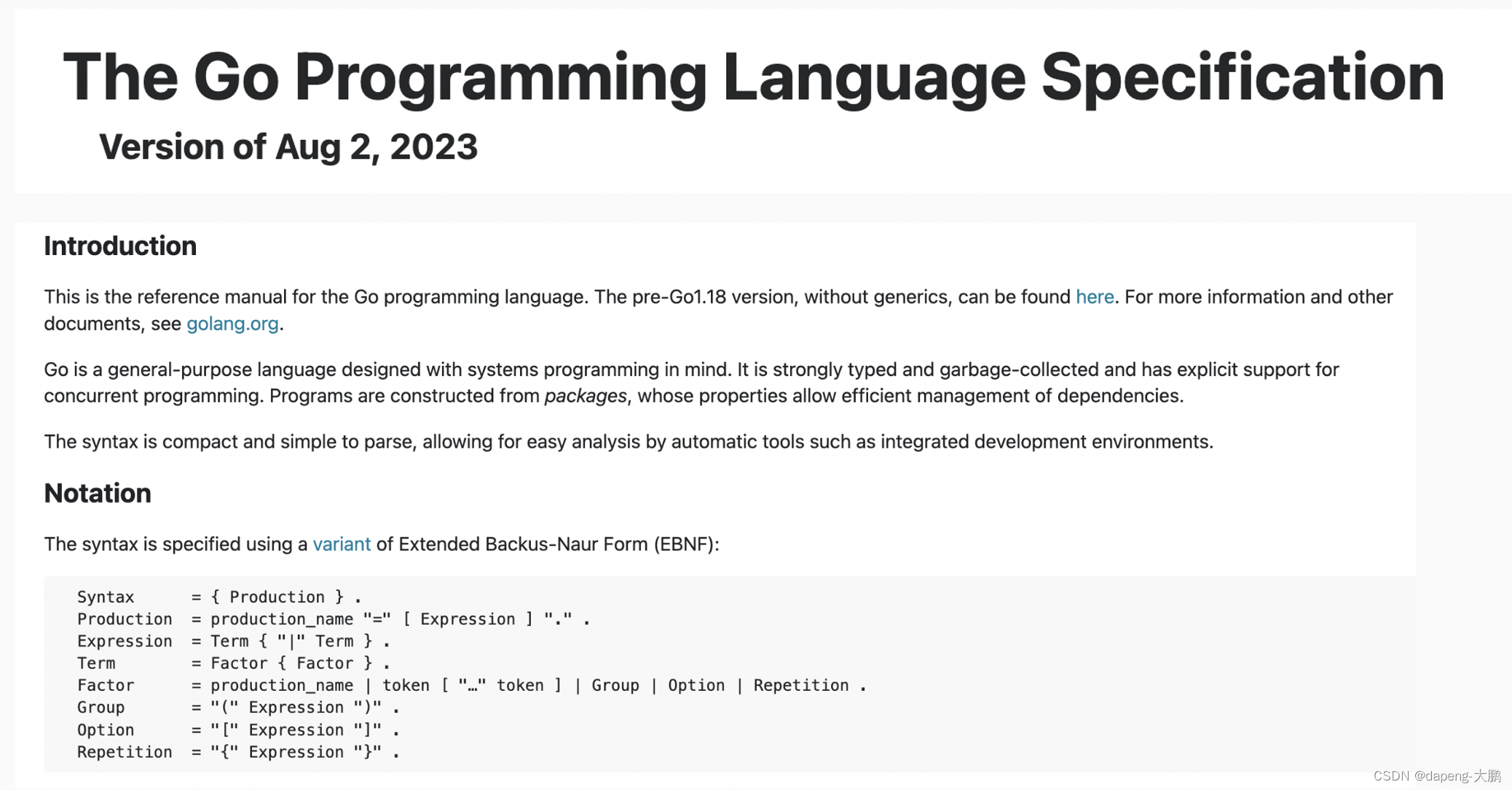Click the 'Expression' grammar rule line
1512x790 pixels.
pyautogui.click(x=233, y=641)
